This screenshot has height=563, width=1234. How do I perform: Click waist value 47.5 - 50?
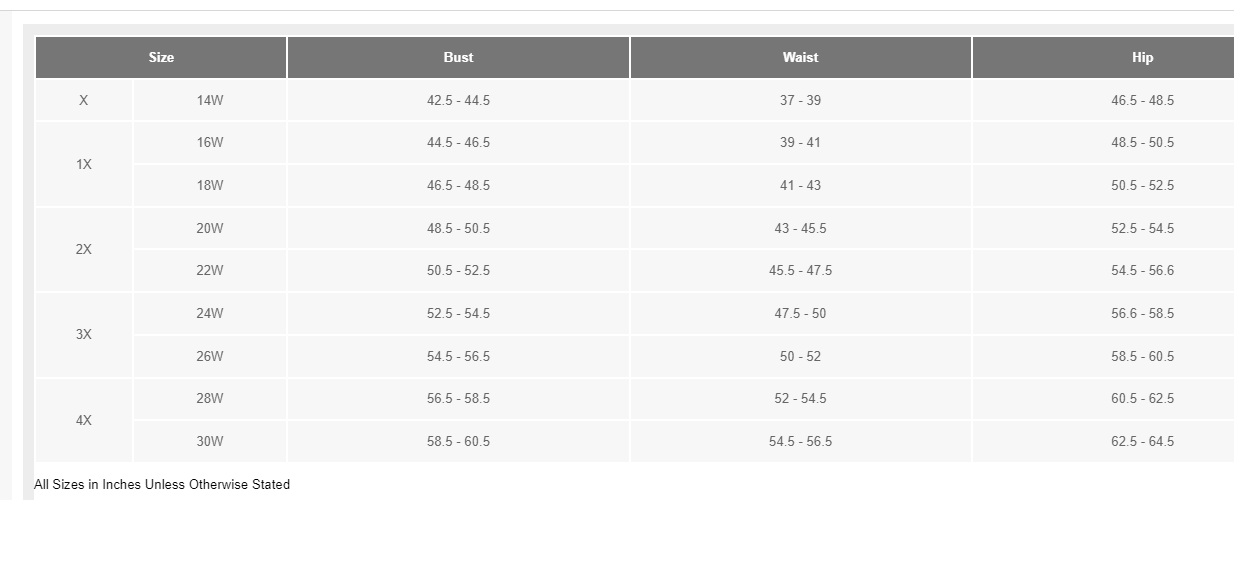tap(800, 313)
